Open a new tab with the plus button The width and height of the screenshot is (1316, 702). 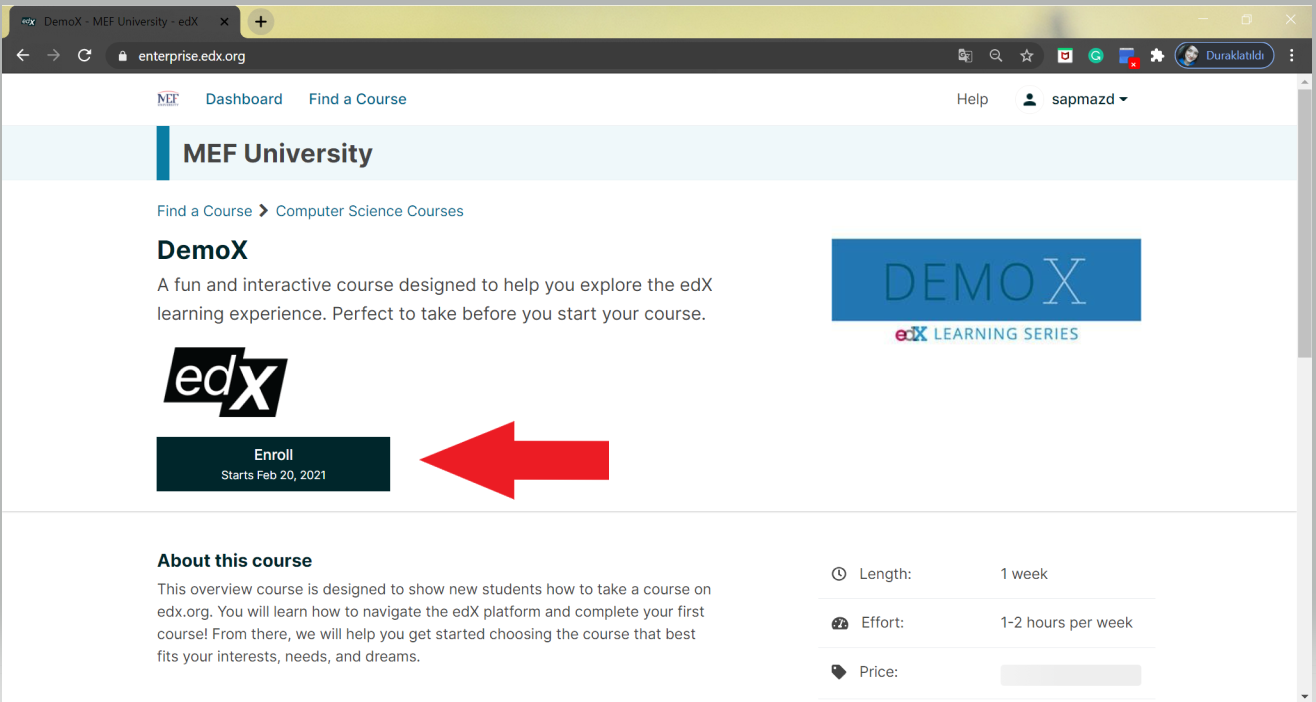coord(261,21)
